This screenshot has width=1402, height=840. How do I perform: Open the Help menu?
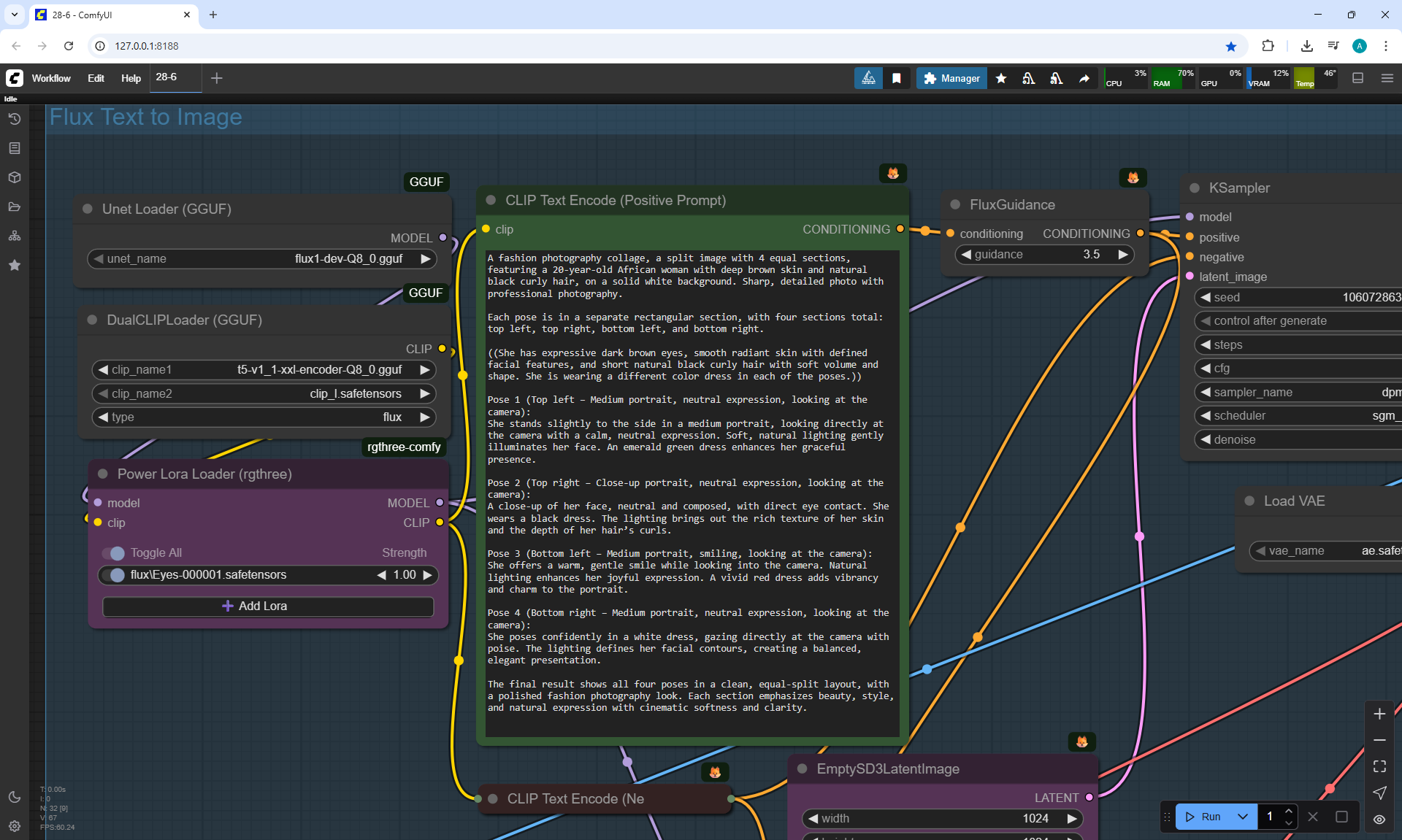tap(131, 78)
